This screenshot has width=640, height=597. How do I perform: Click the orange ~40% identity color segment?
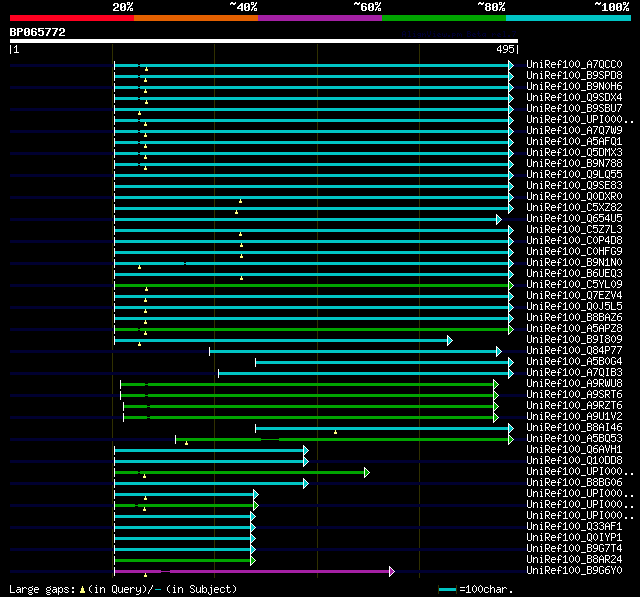click(196, 18)
